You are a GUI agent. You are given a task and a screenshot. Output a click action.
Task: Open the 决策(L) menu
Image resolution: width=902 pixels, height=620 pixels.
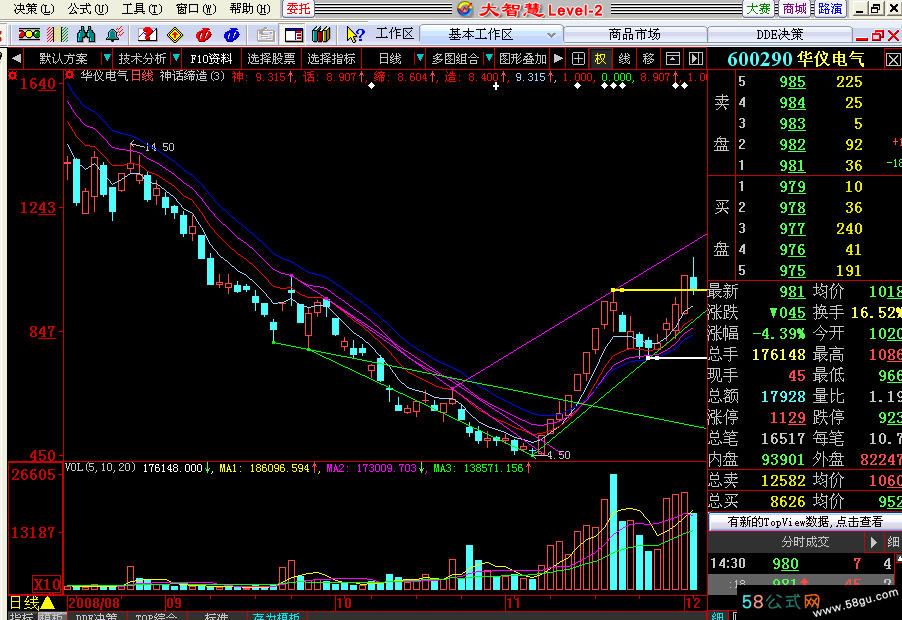click(x=34, y=9)
